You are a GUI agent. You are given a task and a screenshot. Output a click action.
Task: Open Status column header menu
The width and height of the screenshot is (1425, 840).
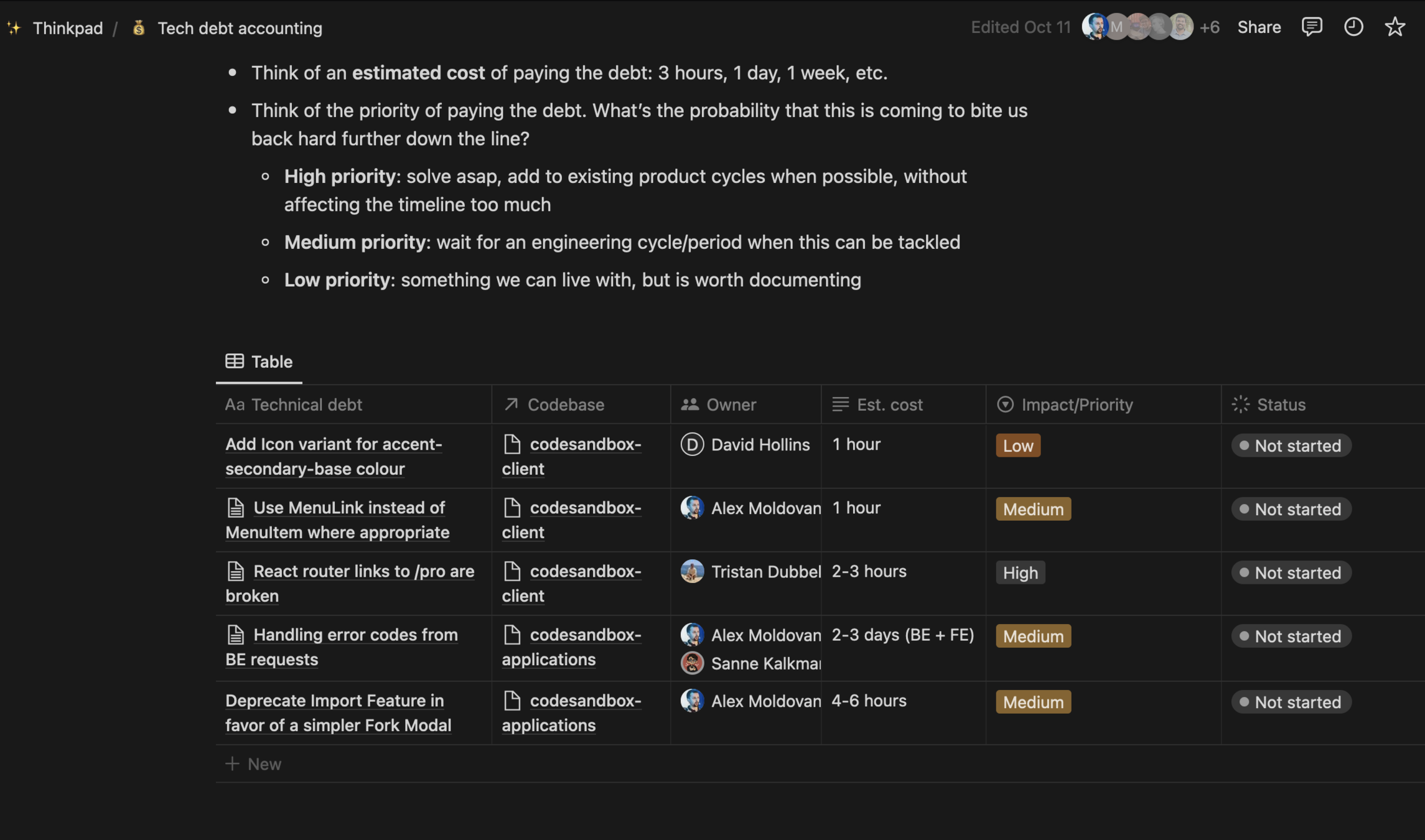click(1281, 404)
